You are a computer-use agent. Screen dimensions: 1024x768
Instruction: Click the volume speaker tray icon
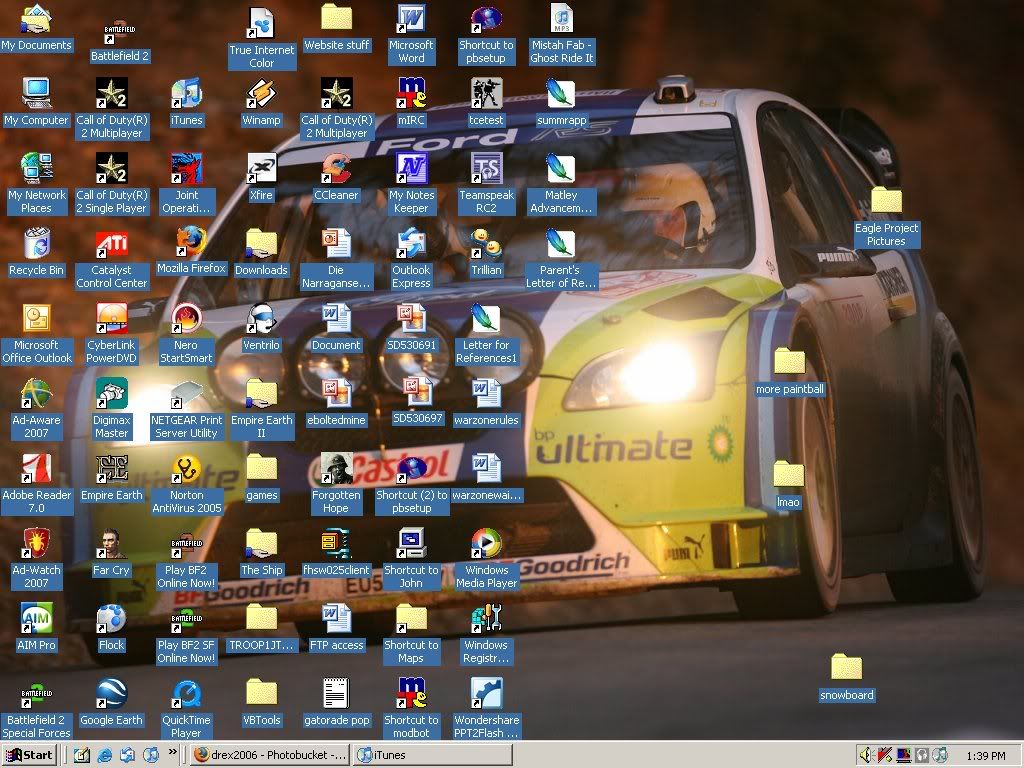tap(867, 755)
